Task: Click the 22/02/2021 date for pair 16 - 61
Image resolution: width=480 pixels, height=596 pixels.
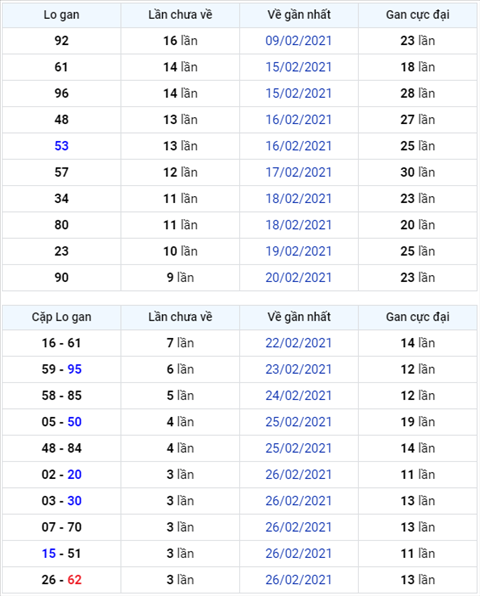Action: (298, 343)
